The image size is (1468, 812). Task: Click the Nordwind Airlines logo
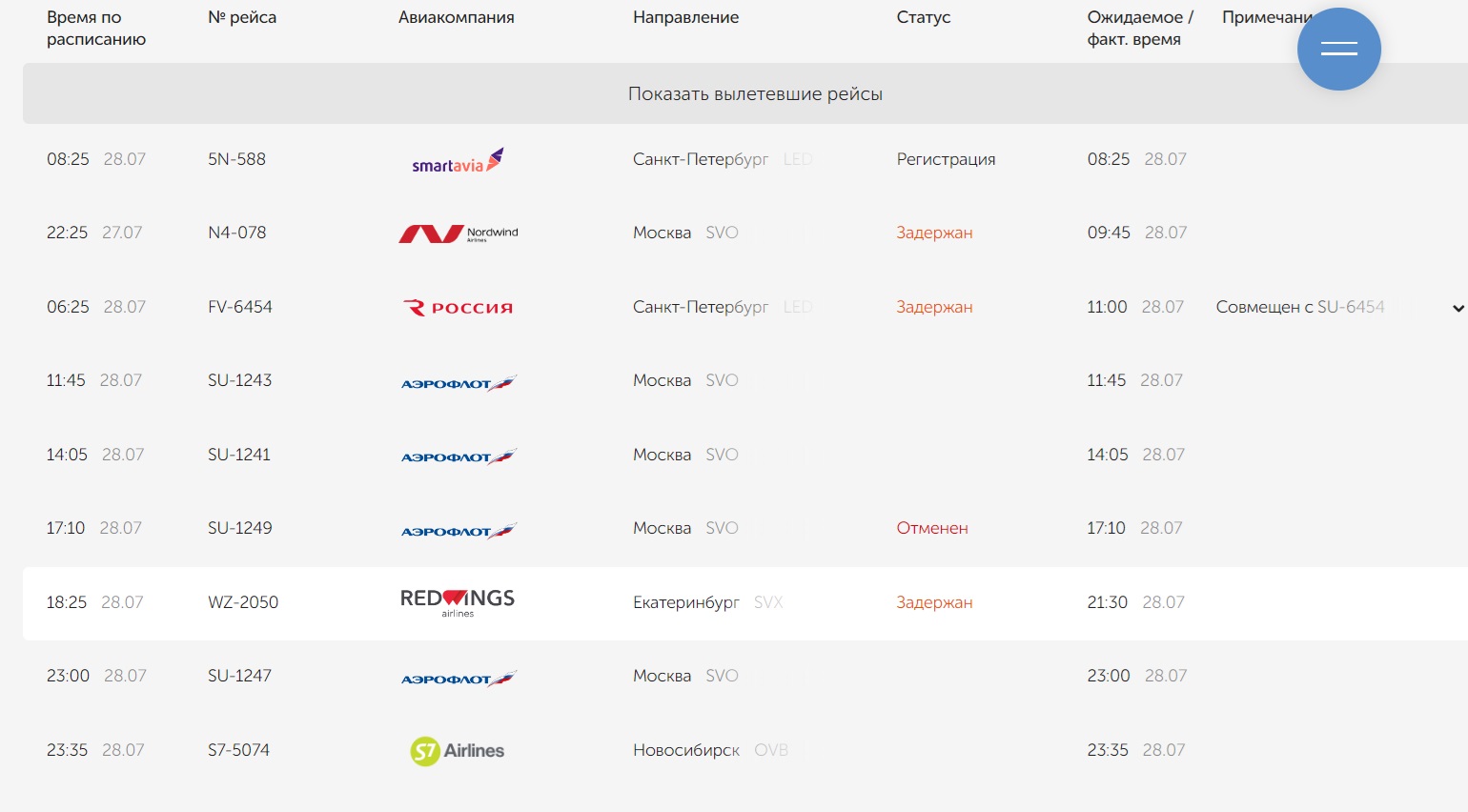pyautogui.click(x=458, y=233)
